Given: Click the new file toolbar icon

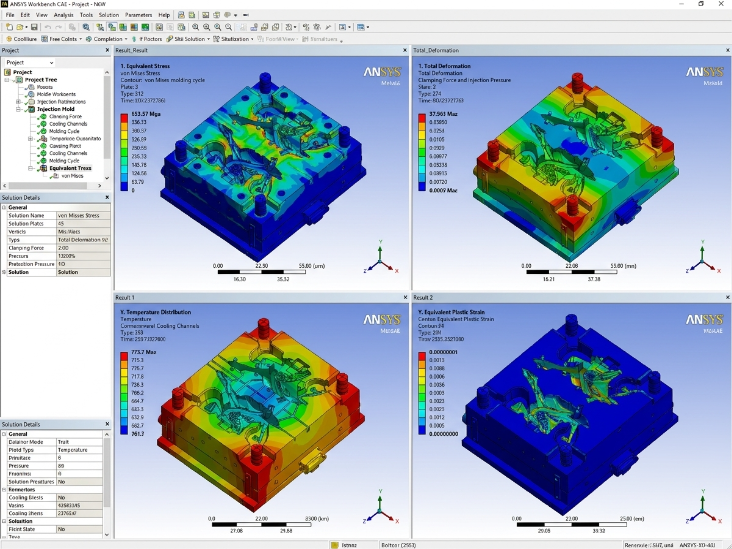Looking at the screenshot, I should click(9, 27).
